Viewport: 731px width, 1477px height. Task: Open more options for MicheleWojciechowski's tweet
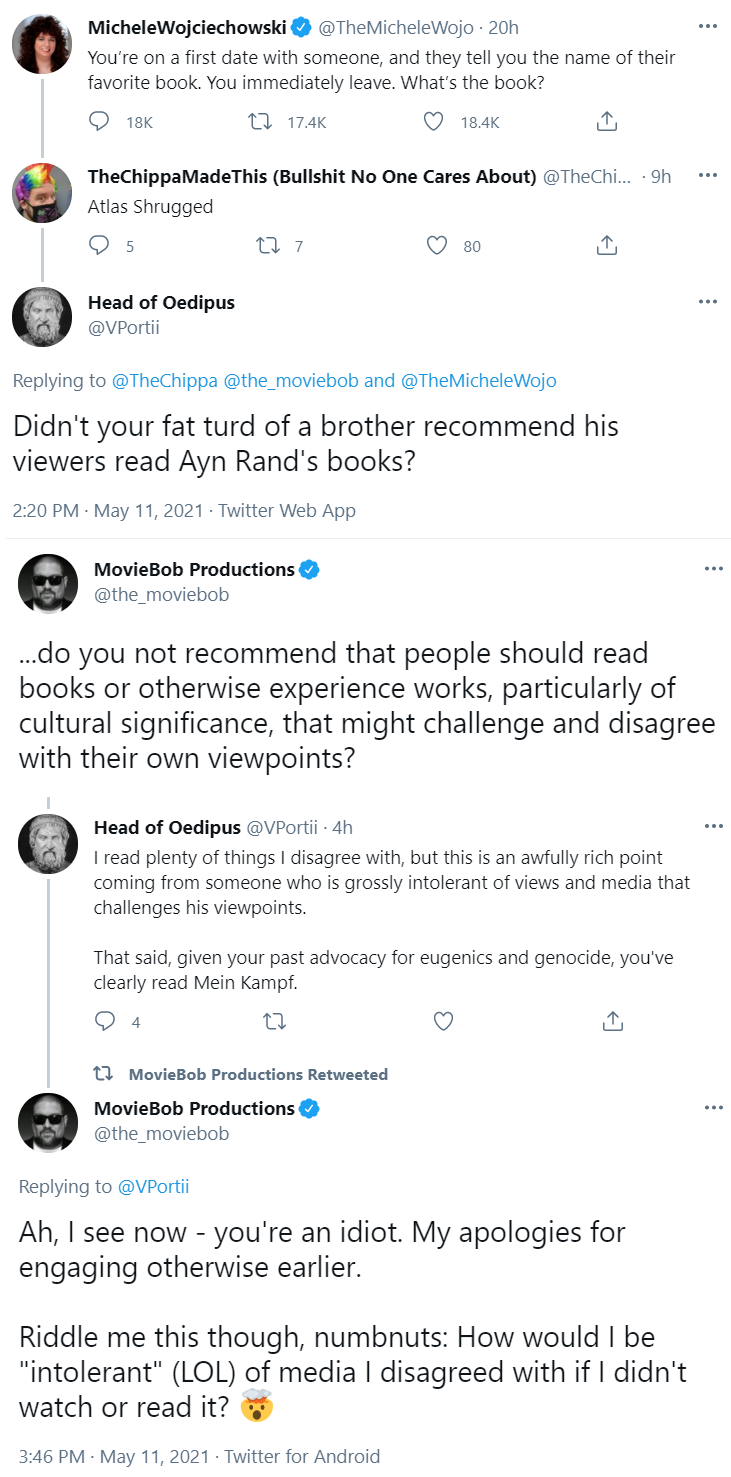708,28
